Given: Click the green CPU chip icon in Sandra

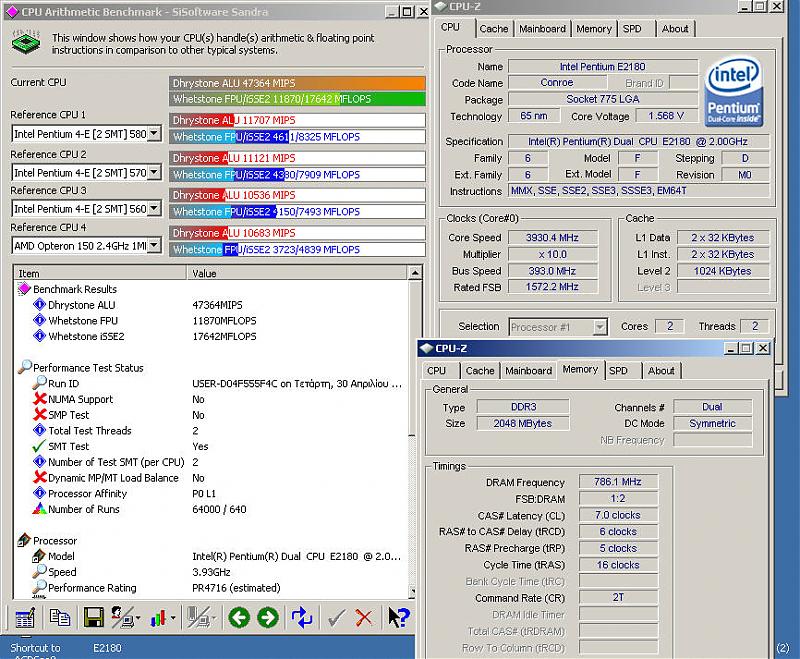Looking at the screenshot, I should pyautogui.click(x=26, y=42).
